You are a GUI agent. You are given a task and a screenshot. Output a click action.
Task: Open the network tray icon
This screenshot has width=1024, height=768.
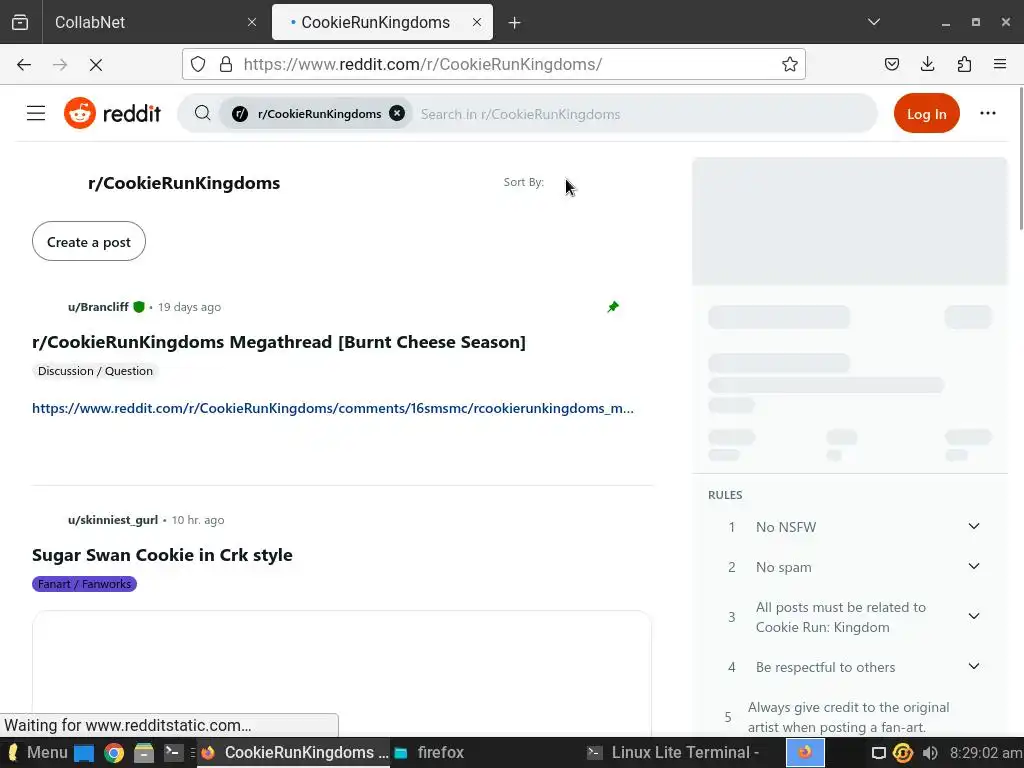coord(903,753)
